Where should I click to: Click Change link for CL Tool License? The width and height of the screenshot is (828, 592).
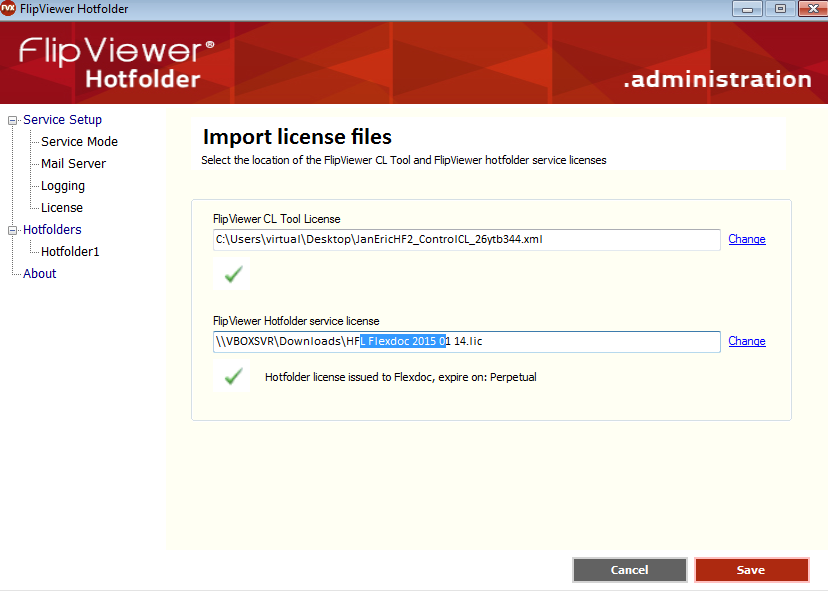(x=747, y=239)
